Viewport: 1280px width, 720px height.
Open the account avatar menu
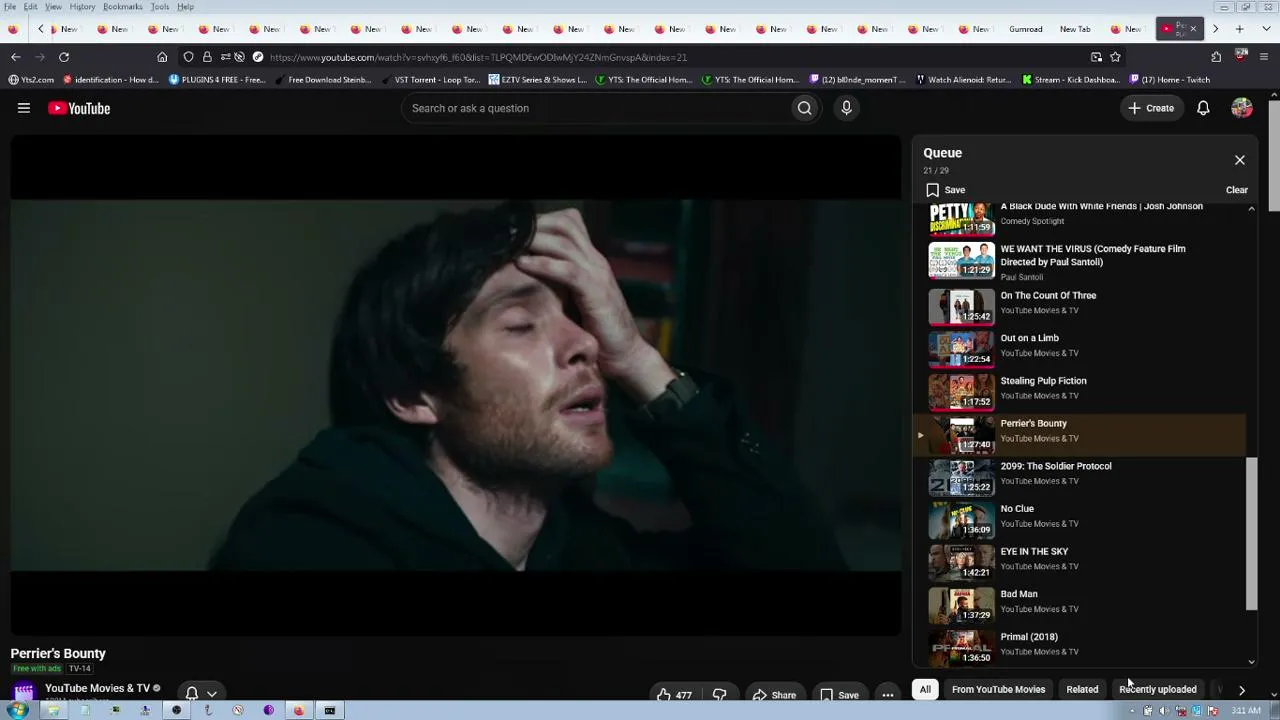point(1242,108)
